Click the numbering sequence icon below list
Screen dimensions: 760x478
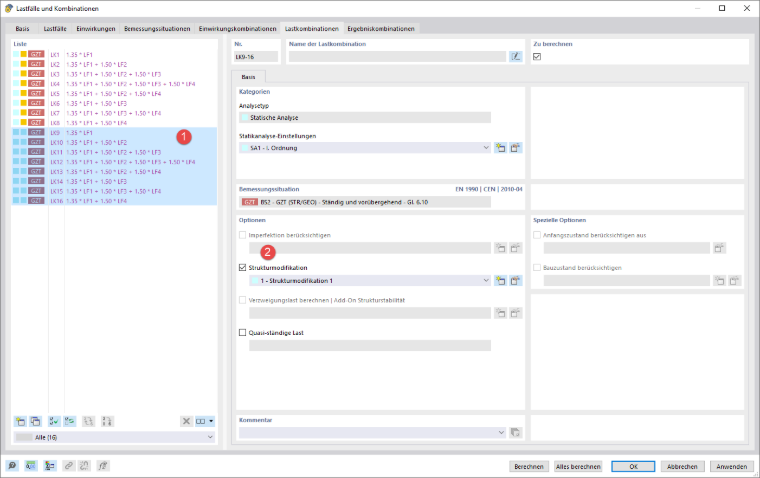107,421
